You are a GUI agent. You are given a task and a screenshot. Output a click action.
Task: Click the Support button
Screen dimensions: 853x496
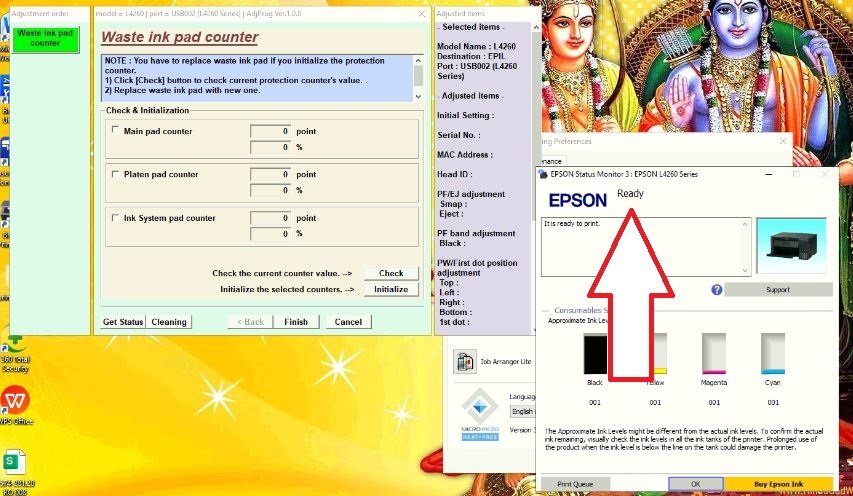[778, 289]
